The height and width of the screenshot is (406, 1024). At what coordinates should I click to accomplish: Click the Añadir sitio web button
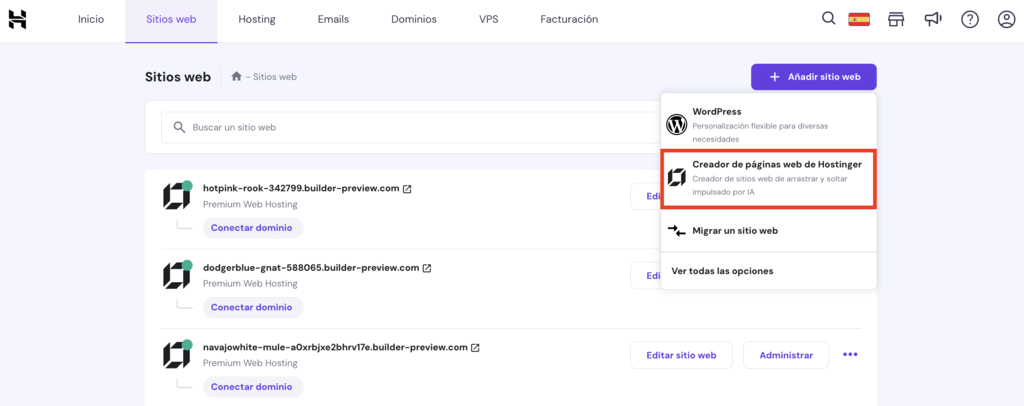click(x=813, y=77)
